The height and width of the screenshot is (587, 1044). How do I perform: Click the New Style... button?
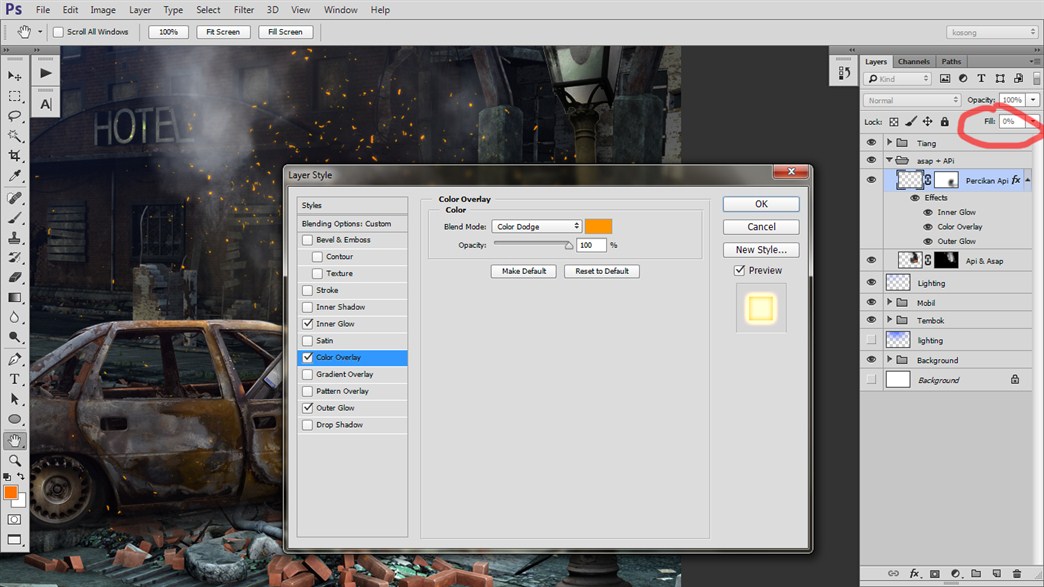pos(761,250)
